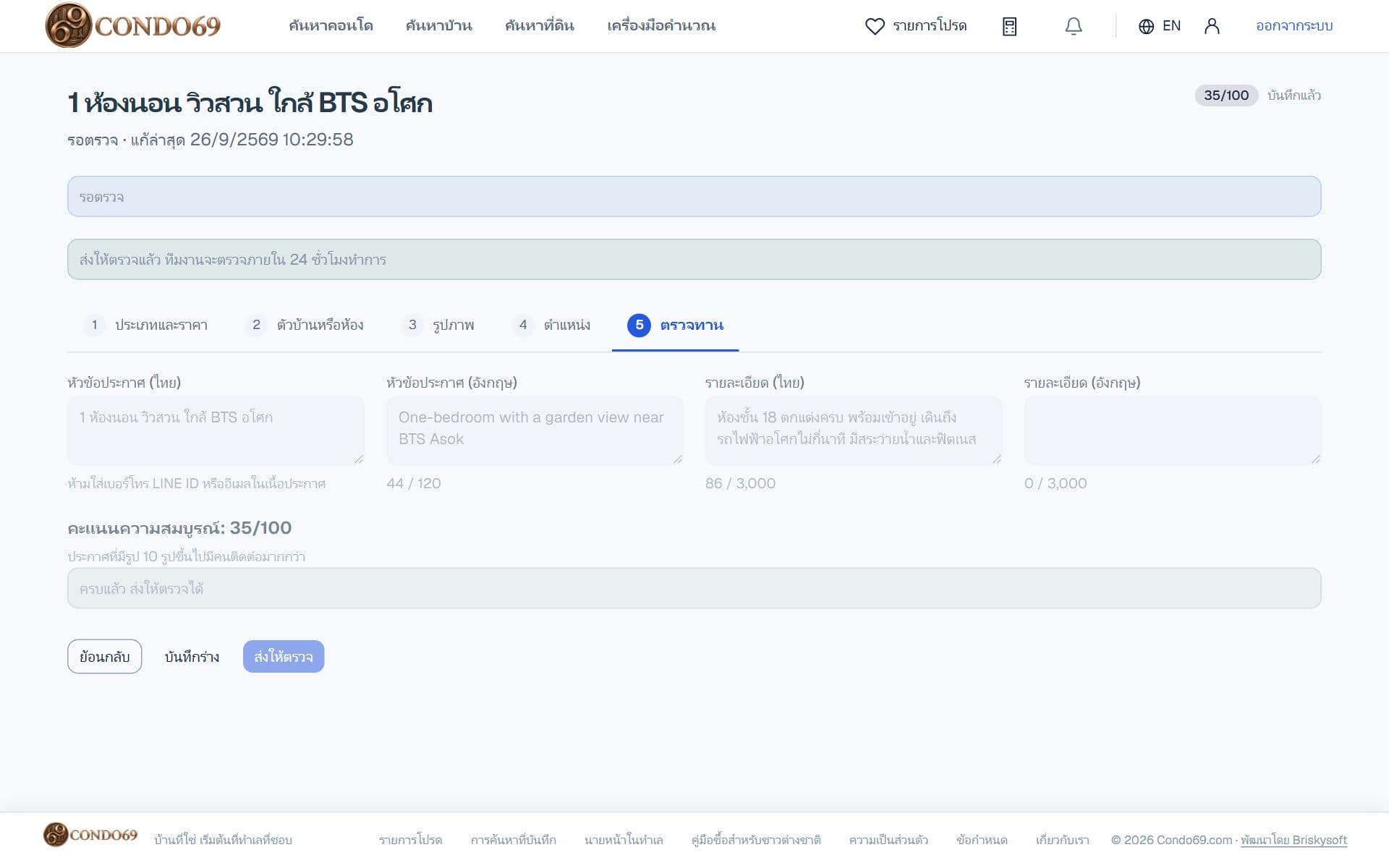The height and width of the screenshot is (868, 1389).
Task: Open ค้นหาที่ดิน menu
Action: (x=540, y=25)
